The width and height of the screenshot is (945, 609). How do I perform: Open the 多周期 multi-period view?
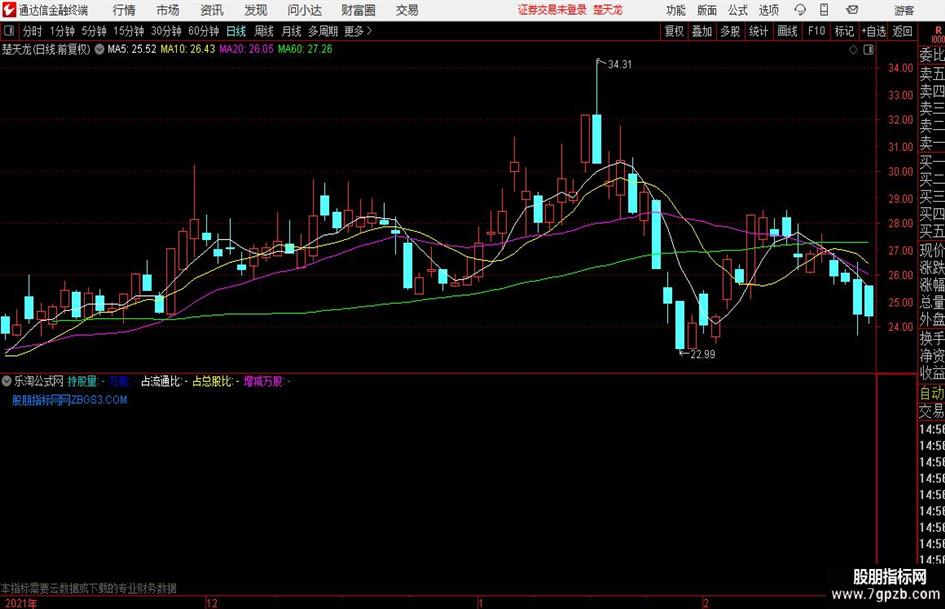coord(323,31)
